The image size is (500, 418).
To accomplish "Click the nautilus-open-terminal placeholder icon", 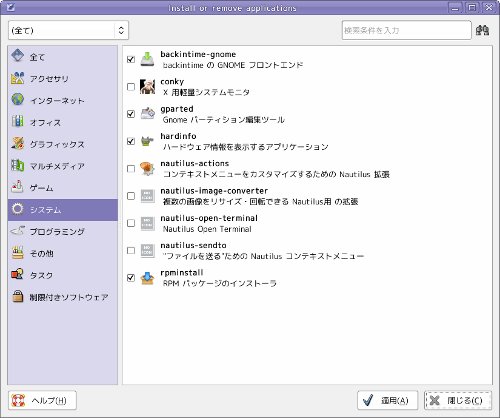I will [x=147, y=223].
